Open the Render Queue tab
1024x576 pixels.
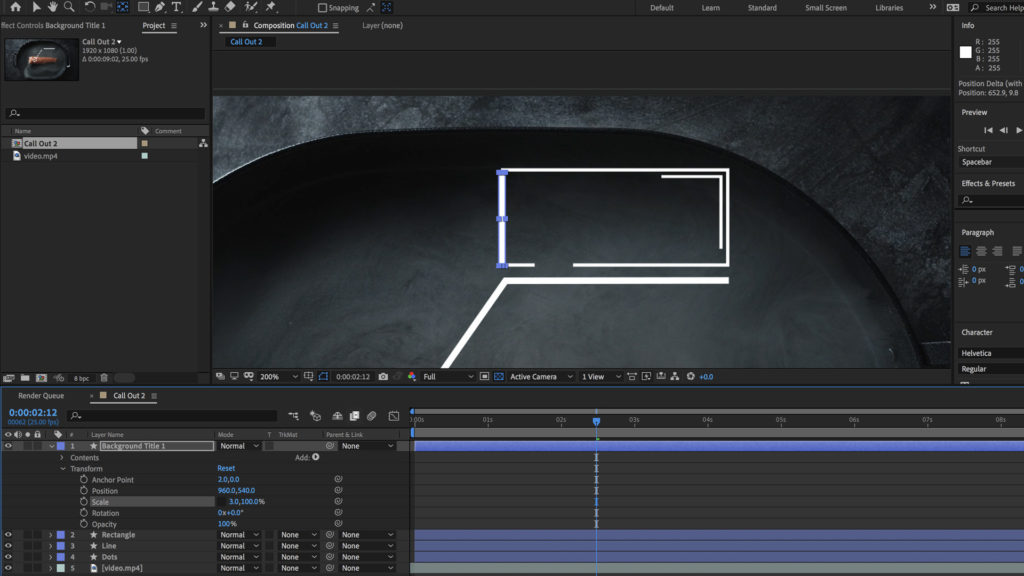[x=41, y=396]
